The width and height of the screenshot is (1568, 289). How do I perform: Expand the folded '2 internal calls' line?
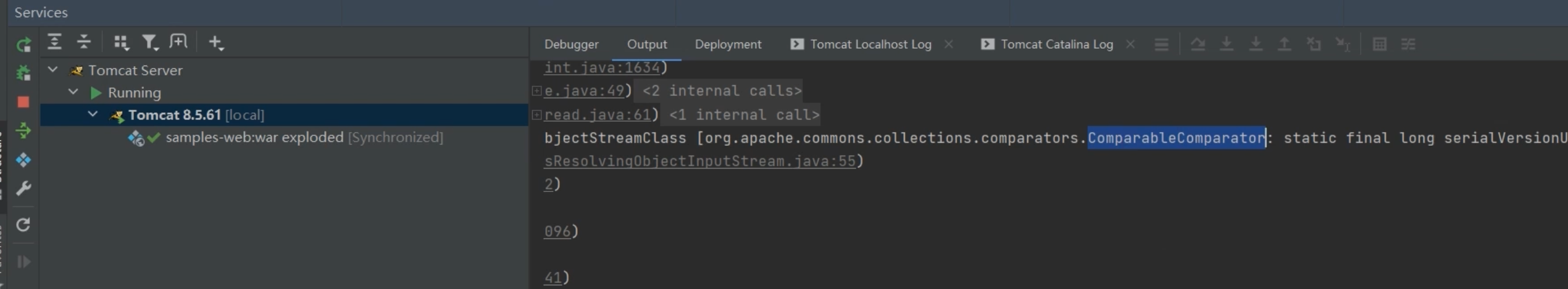(536, 91)
